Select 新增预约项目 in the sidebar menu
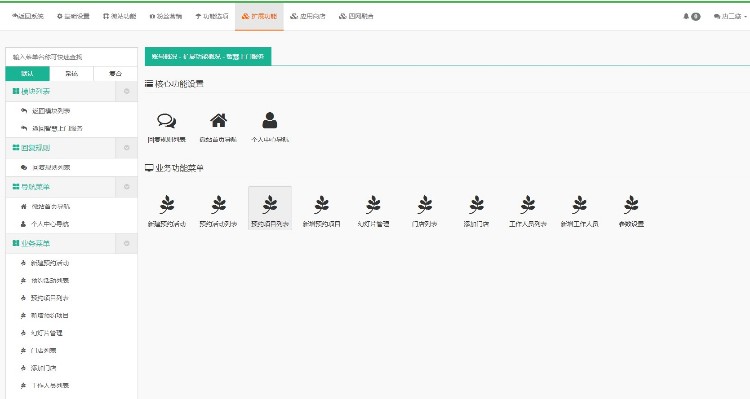The width and height of the screenshot is (750, 399). tap(50, 315)
